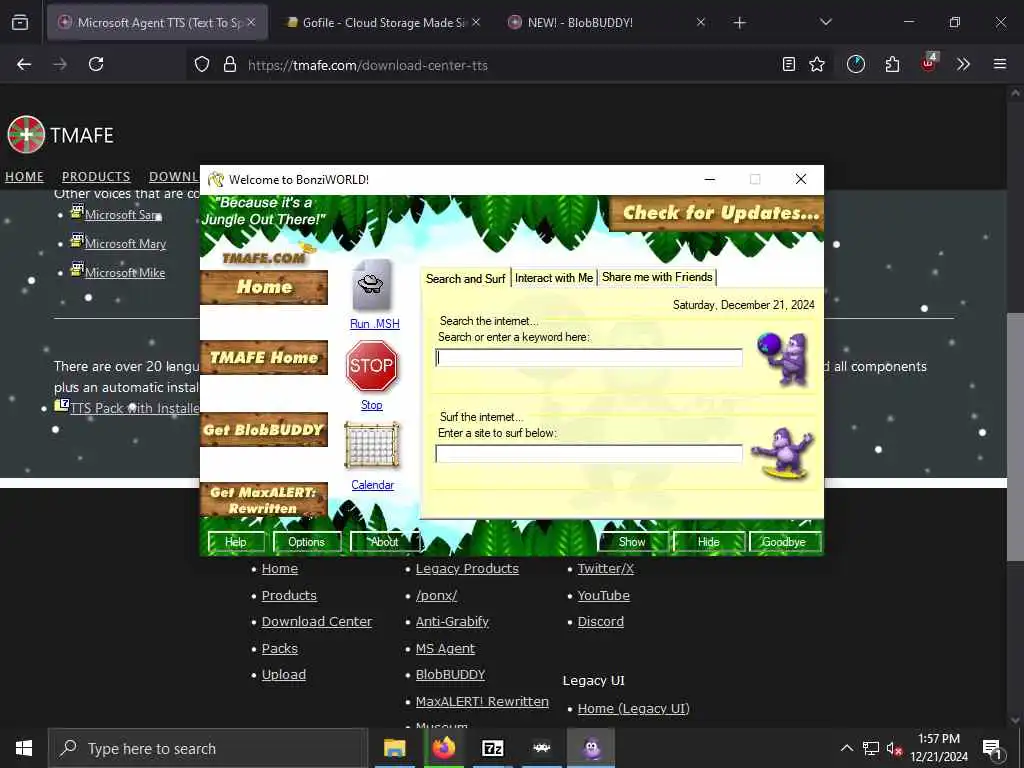This screenshot has height=768, width=1024.
Task: Click Bonzi holding globe search icon
Action: pyautogui.click(x=783, y=358)
